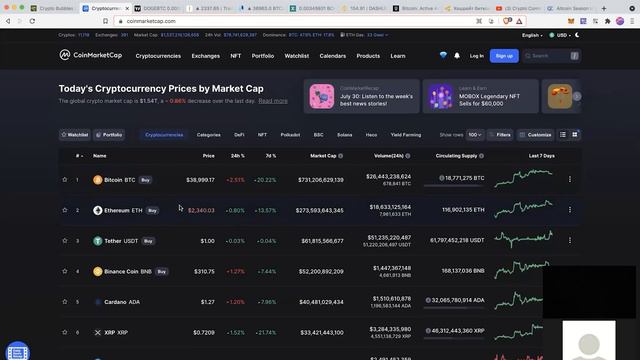Image resolution: width=640 pixels, height=360 pixels.
Task: Click Circulating Supply info icon
Action: [482, 156]
